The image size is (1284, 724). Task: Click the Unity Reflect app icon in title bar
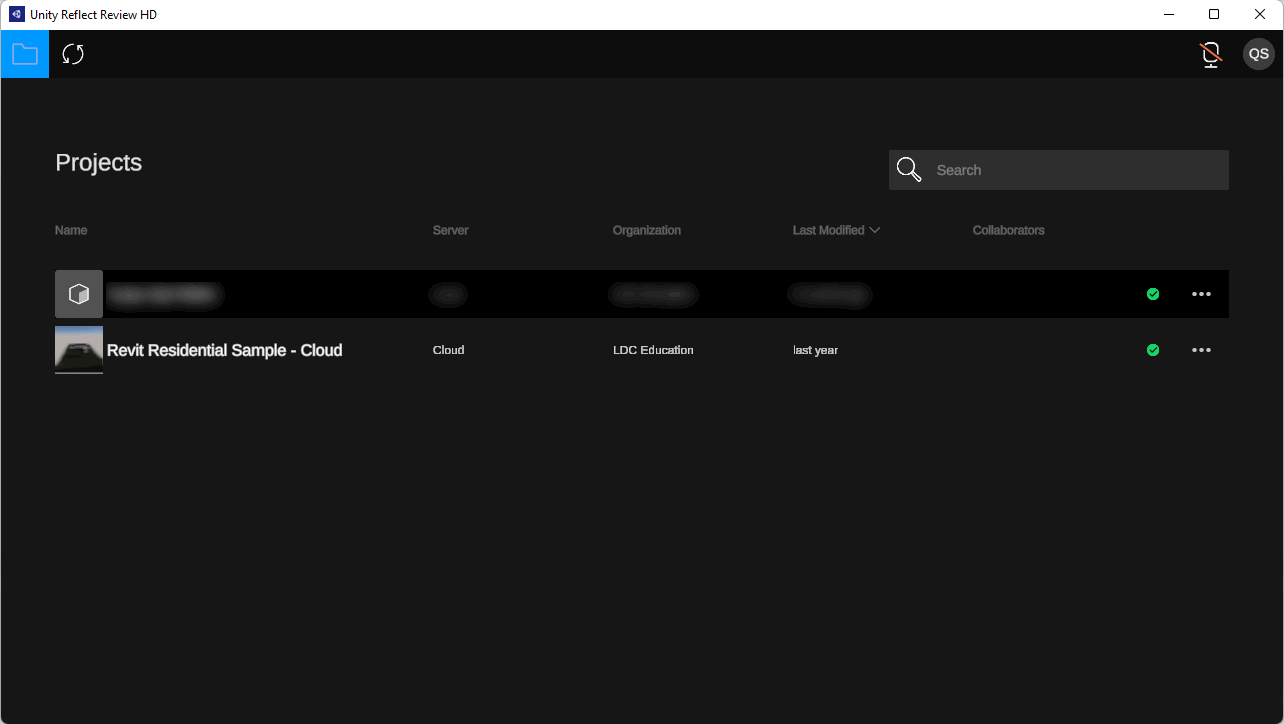tap(16, 15)
